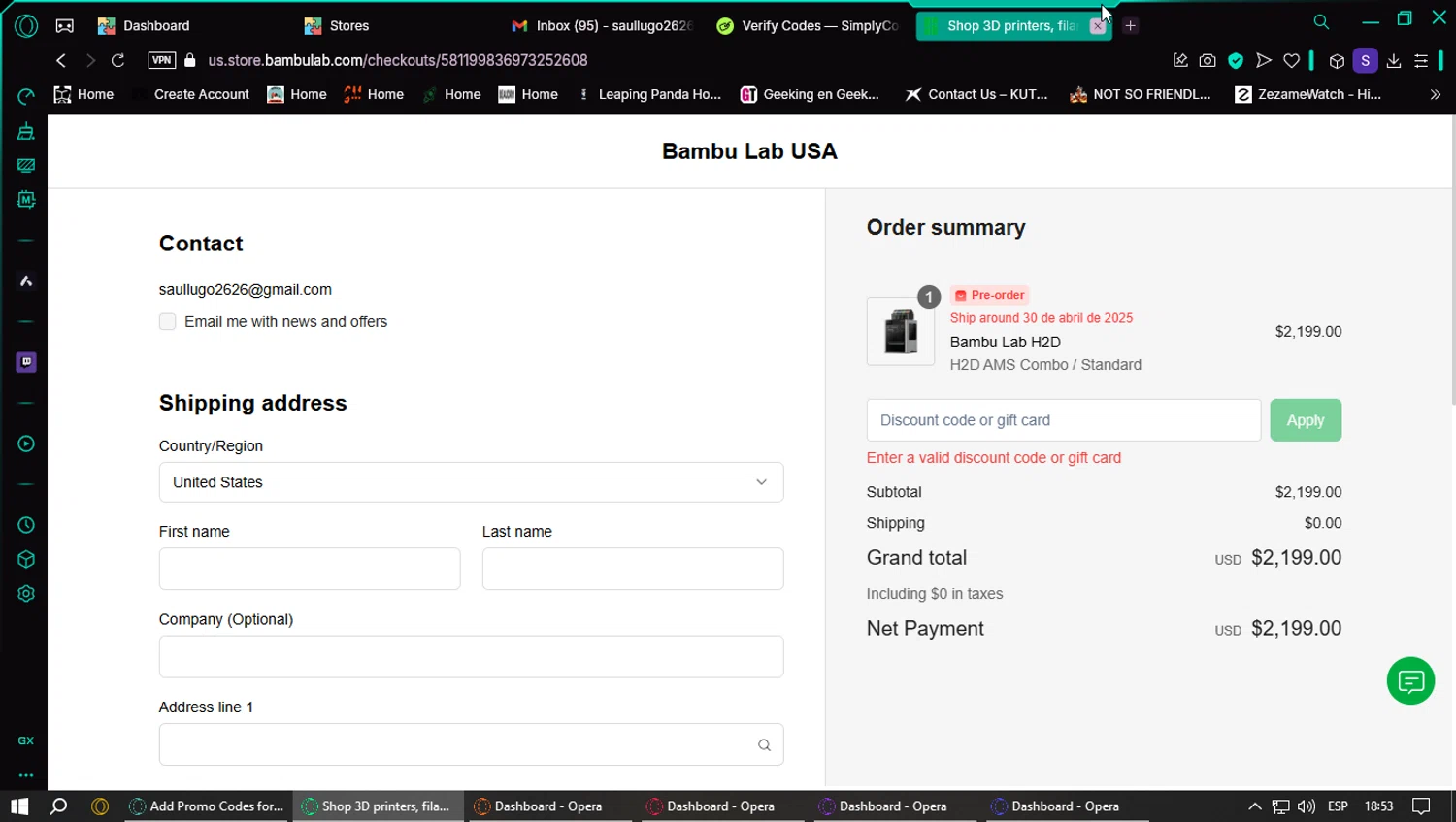Switch to the Verify Codes — SimplyCodes tab
The width and height of the screenshot is (1456, 822).
pos(808,26)
